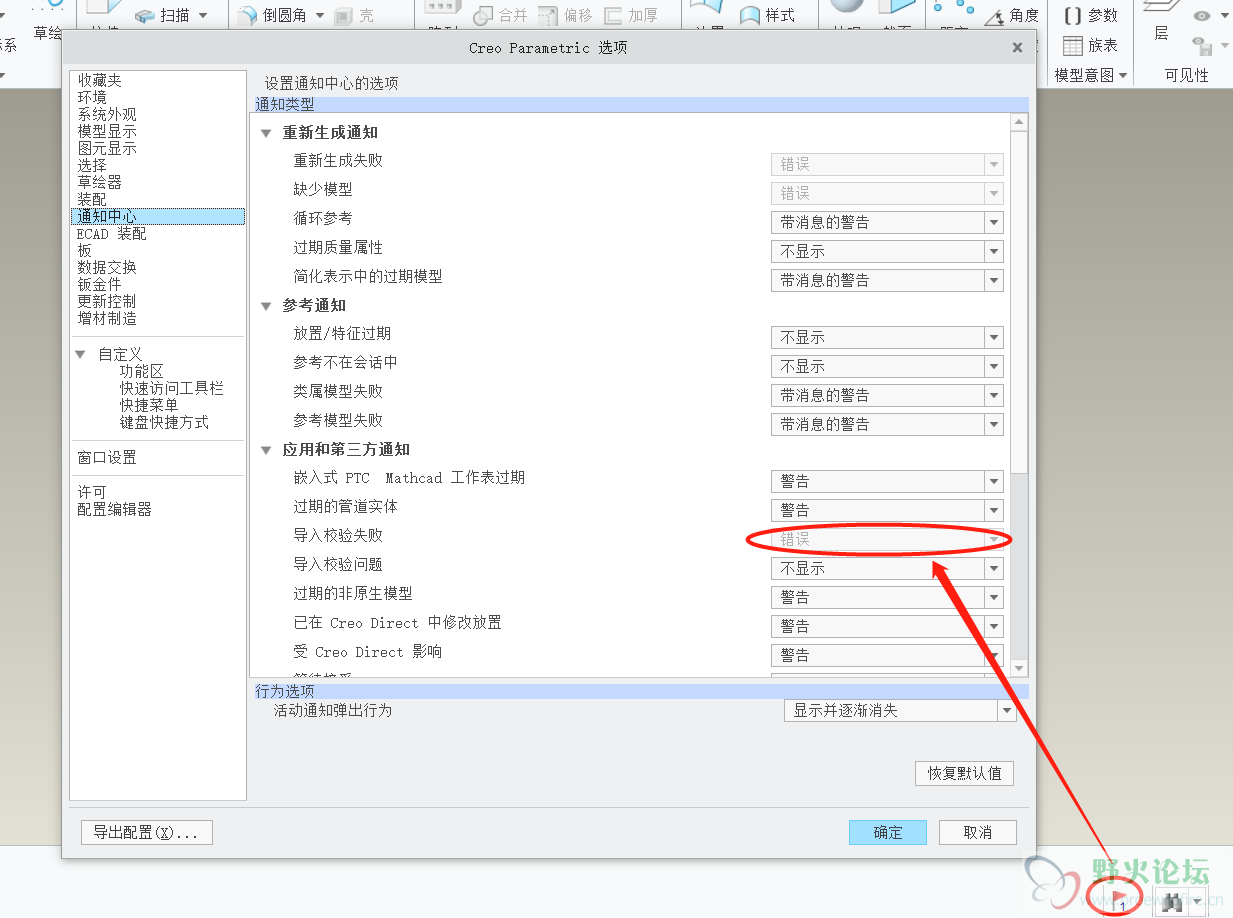Open the 活动通知弹出行为 dropdown
Screen dimensions: 1233x918
[900, 710]
